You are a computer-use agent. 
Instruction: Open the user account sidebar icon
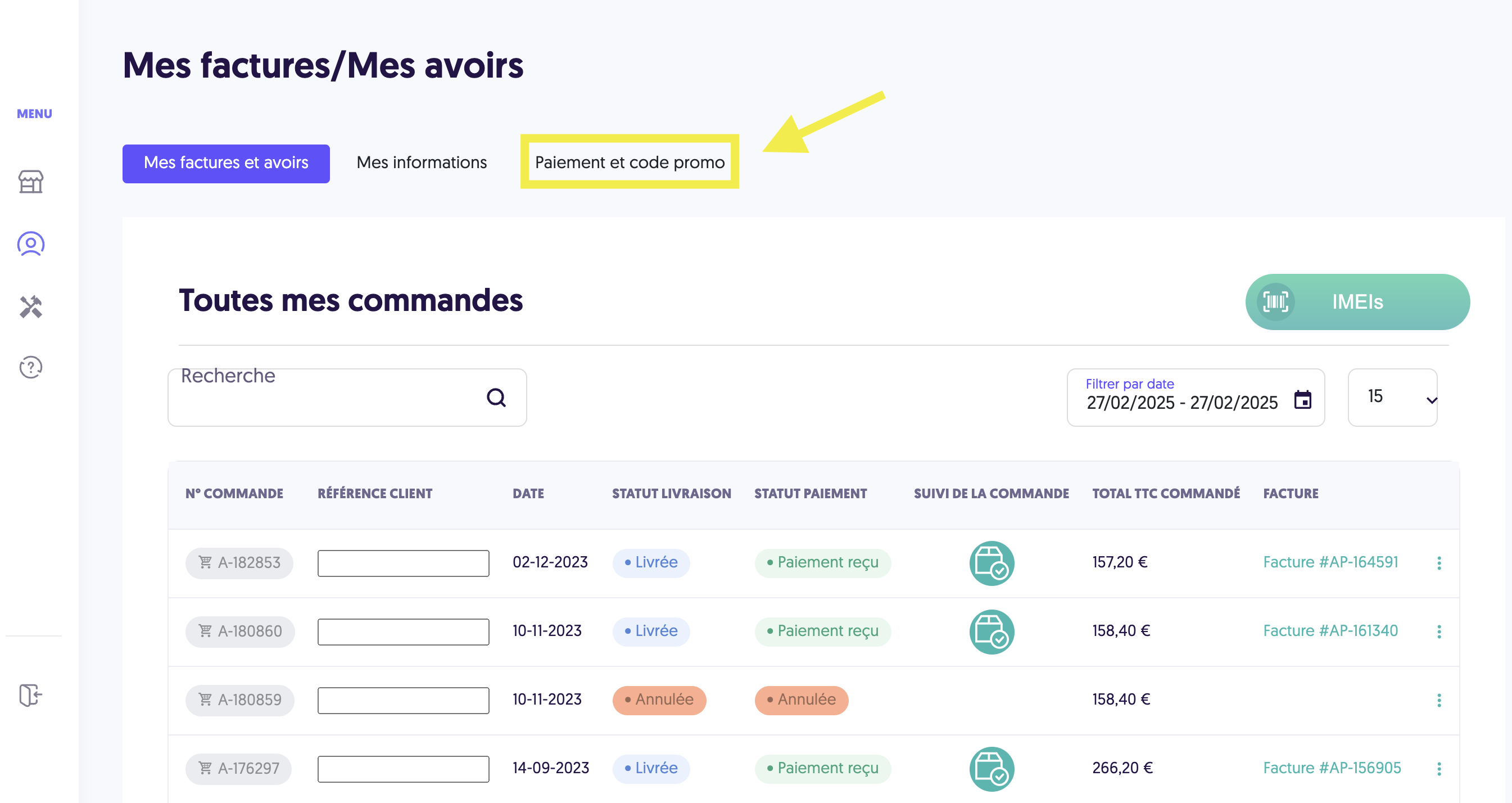pos(31,244)
